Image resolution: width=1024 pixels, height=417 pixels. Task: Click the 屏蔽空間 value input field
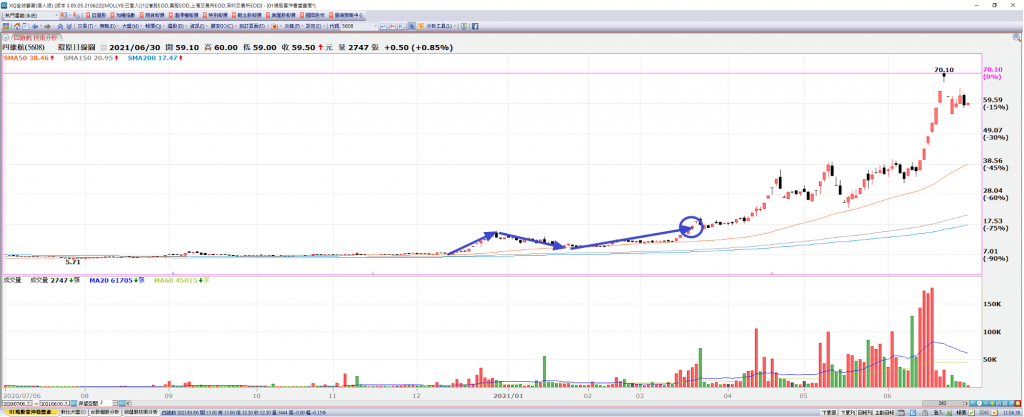(105, 403)
